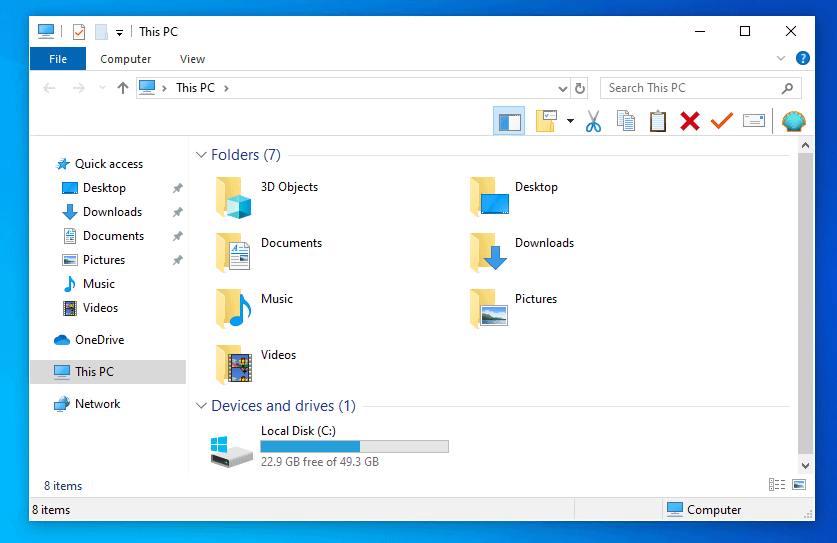This screenshot has width=837, height=543.
Task: Select Network in the navigation pane
Action: pos(97,404)
